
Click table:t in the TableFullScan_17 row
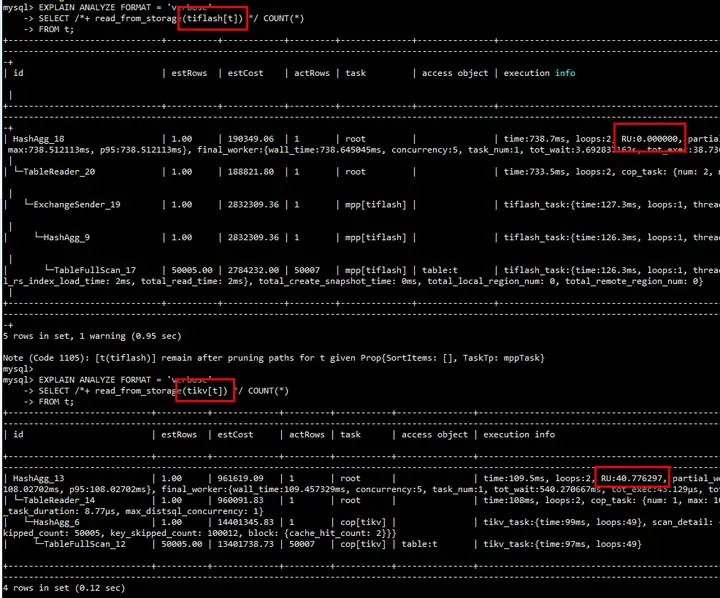[439, 270]
